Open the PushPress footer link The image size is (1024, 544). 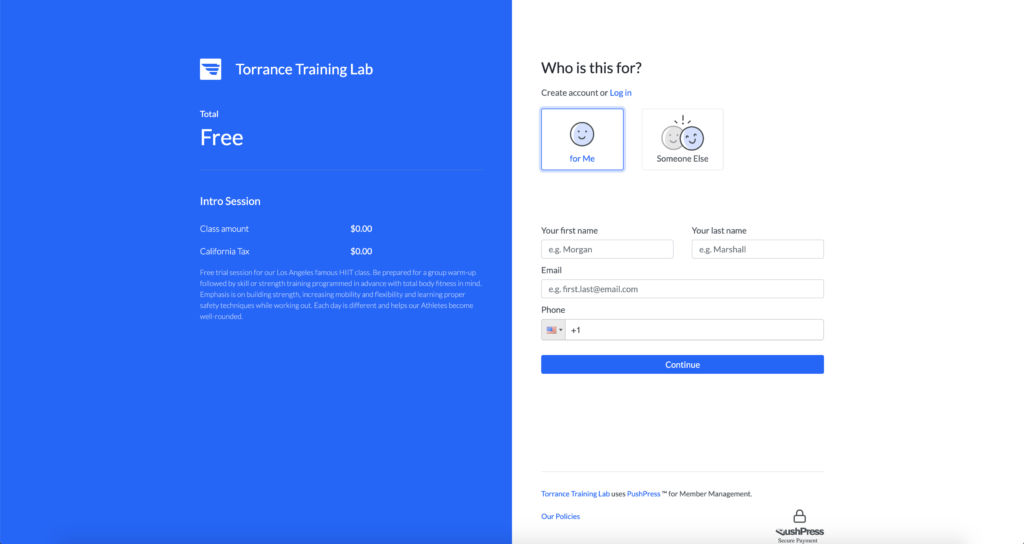(643, 494)
